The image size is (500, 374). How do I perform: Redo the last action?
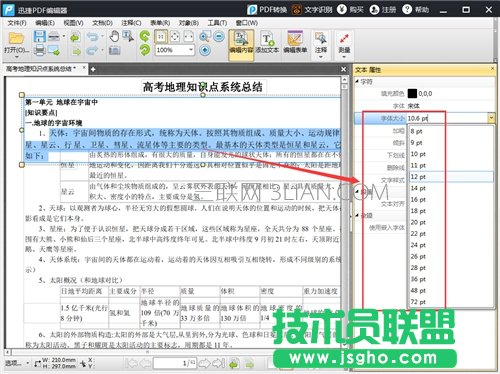click(x=92, y=51)
